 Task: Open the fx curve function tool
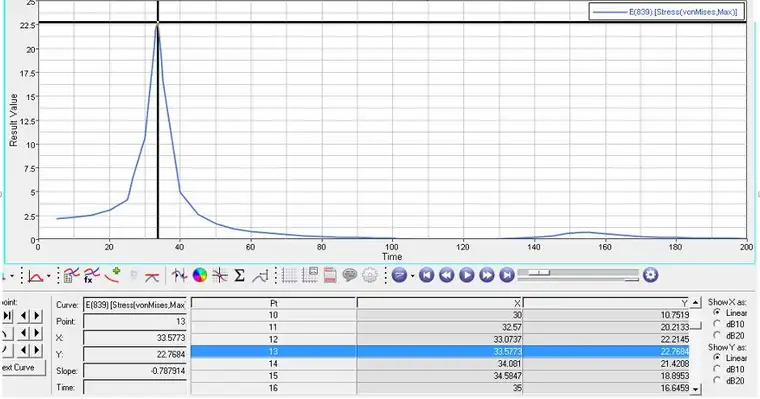[x=91, y=275]
